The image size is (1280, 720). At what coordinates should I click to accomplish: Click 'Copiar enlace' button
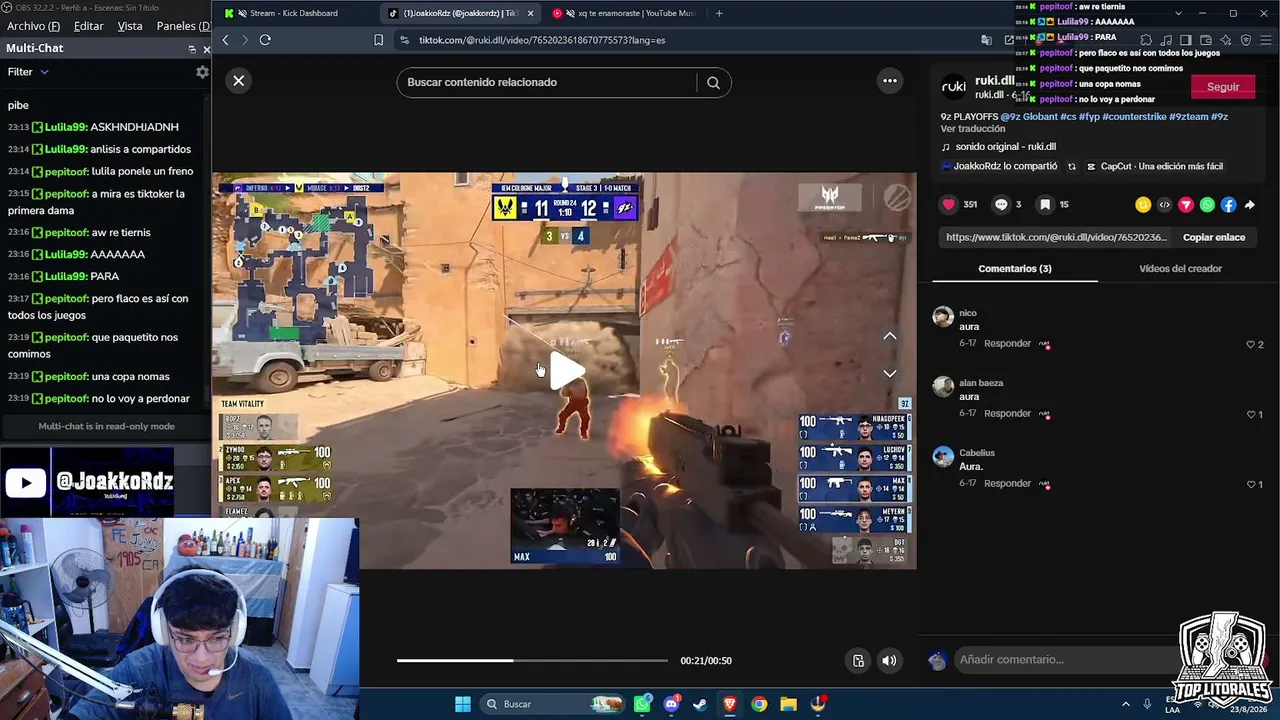[1214, 237]
